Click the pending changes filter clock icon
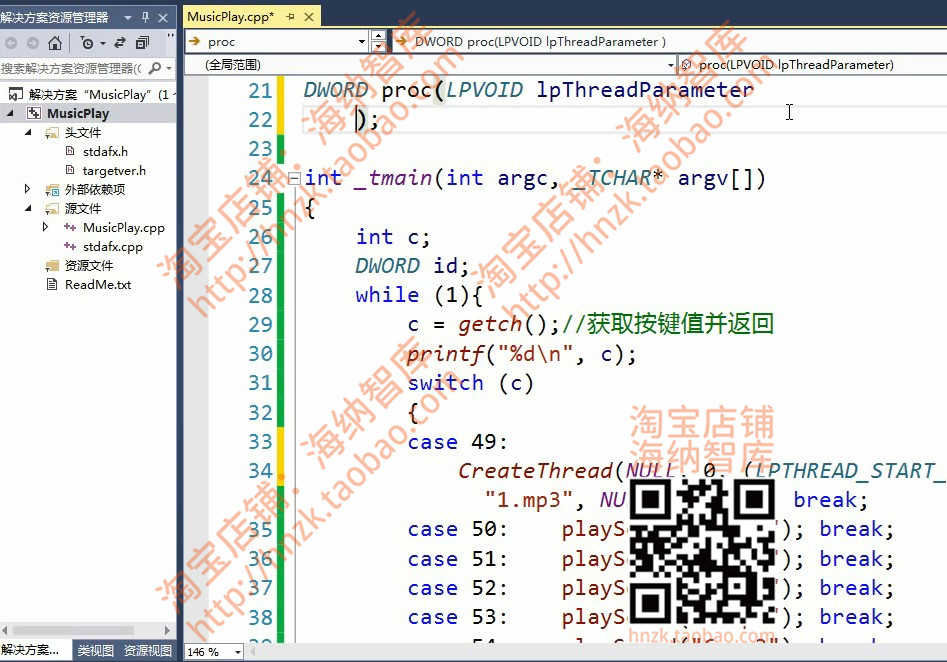Screen dimensions: 947x662 (x=87, y=43)
